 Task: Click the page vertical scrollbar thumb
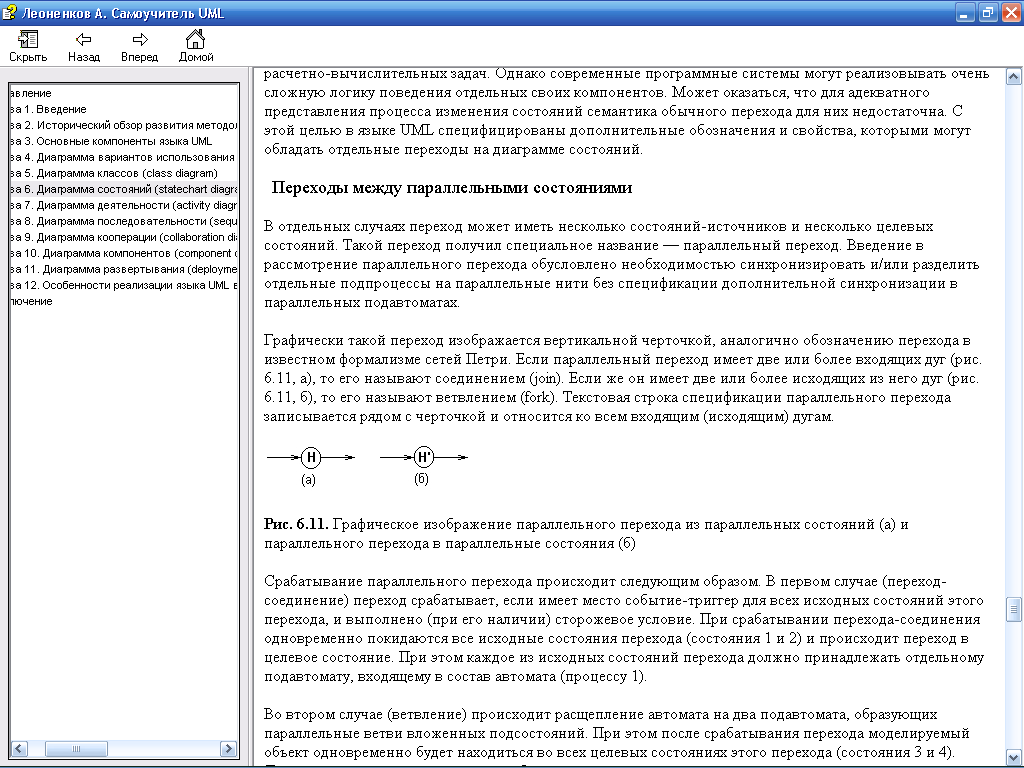point(1014,610)
